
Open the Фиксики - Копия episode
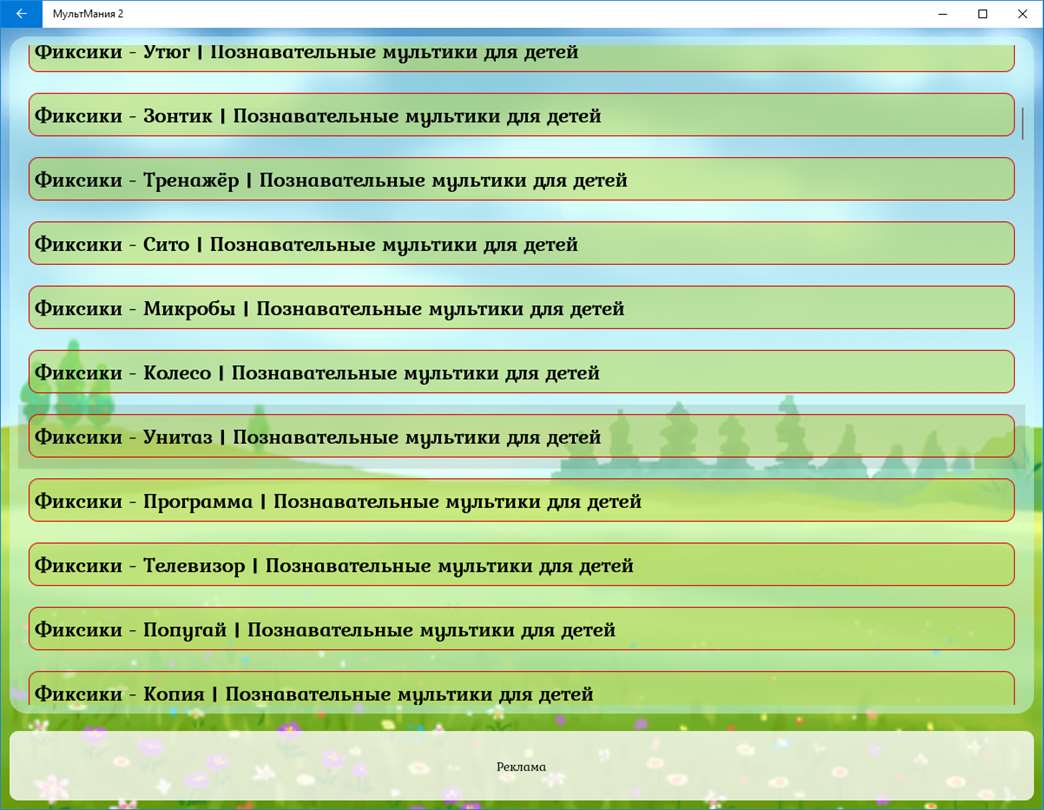pos(521,688)
